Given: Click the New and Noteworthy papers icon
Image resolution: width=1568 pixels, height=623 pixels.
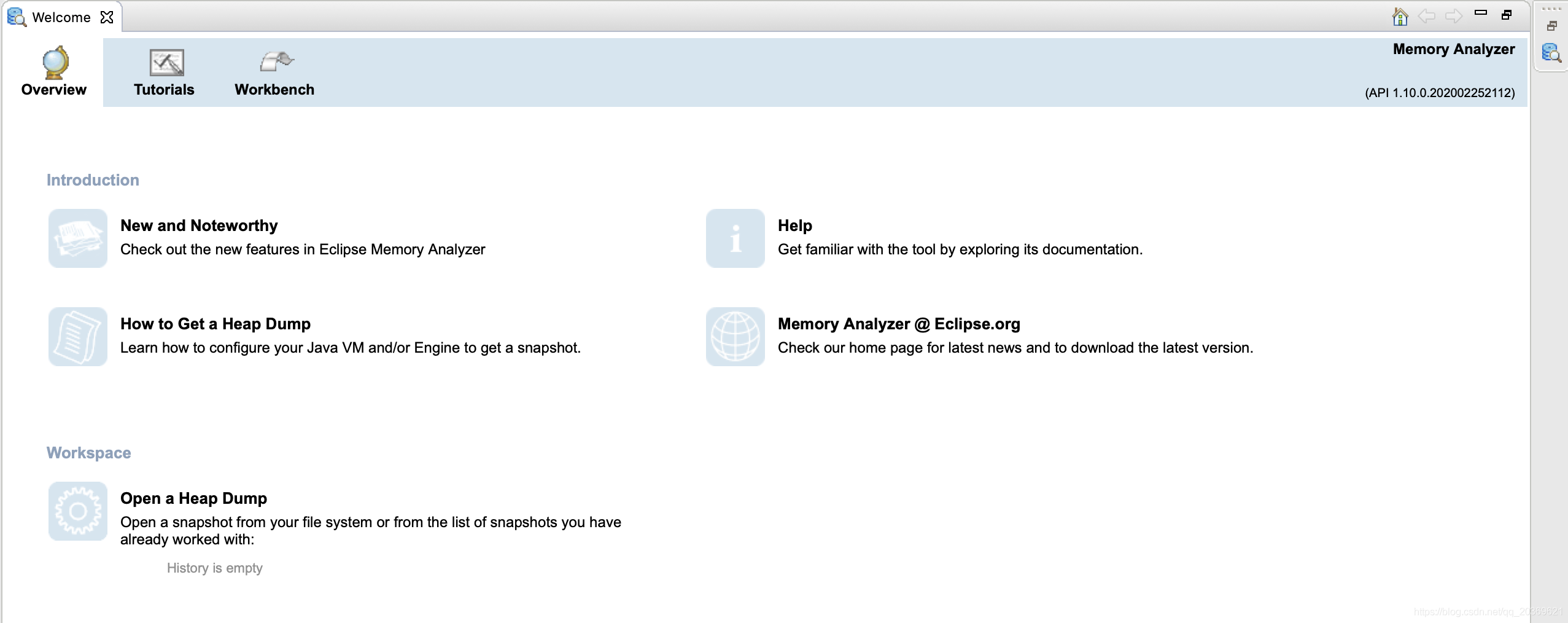Looking at the screenshot, I should pos(78,238).
